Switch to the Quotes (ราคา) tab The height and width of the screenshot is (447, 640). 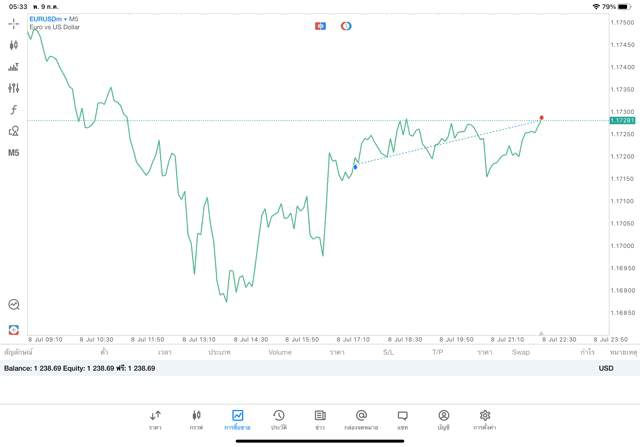click(155, 418)
